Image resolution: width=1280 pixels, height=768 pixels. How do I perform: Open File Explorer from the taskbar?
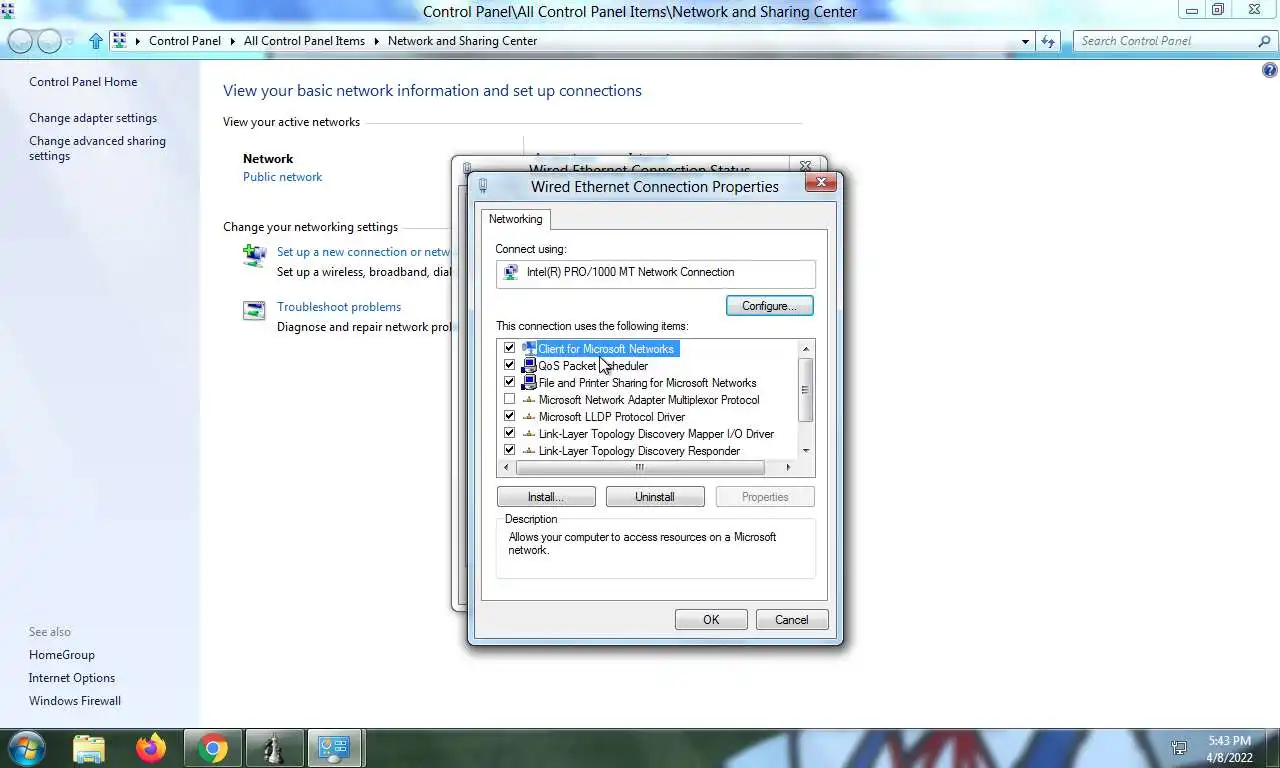point(89,748)
